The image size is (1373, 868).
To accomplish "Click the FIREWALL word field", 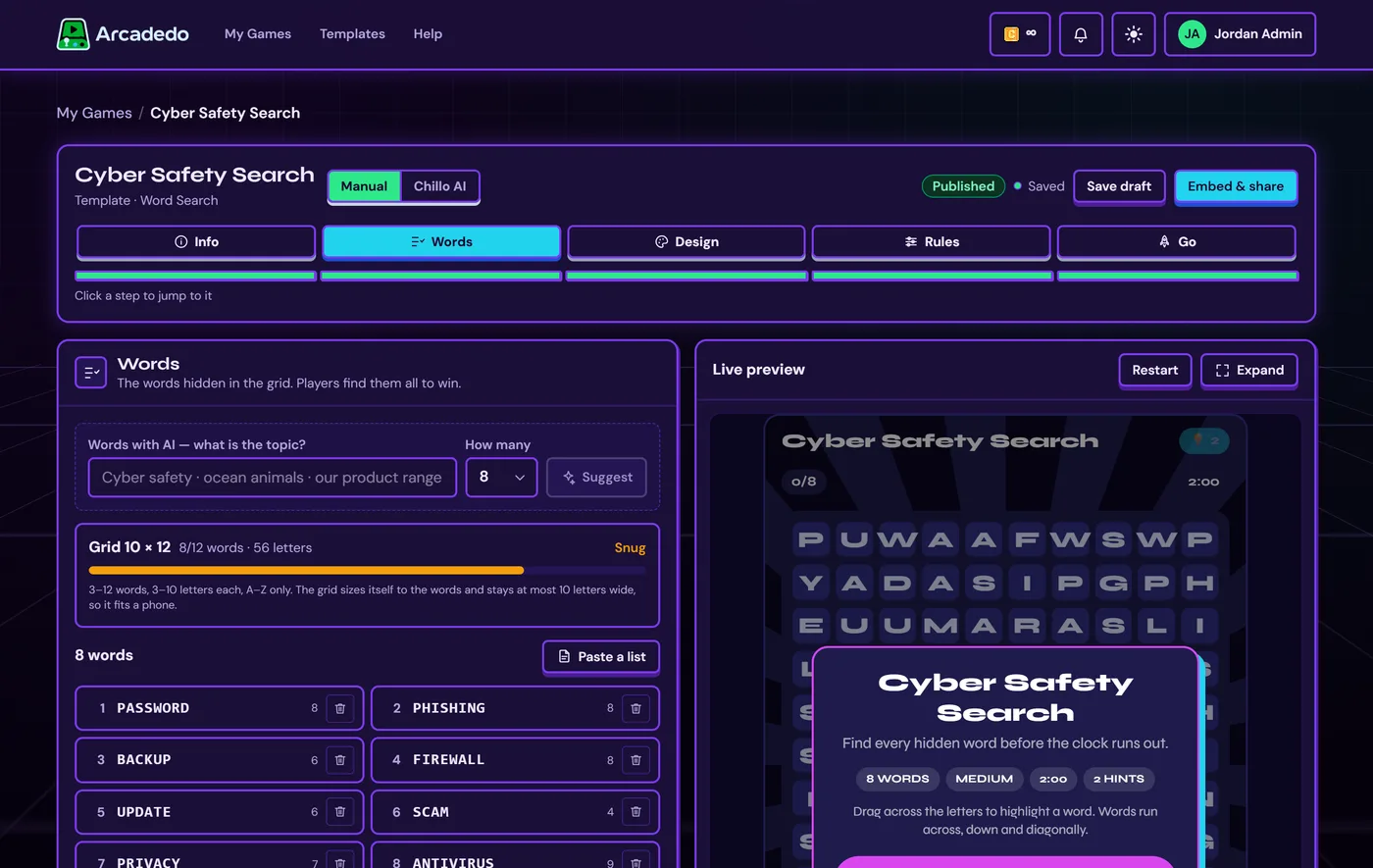I will coord(515,760).
